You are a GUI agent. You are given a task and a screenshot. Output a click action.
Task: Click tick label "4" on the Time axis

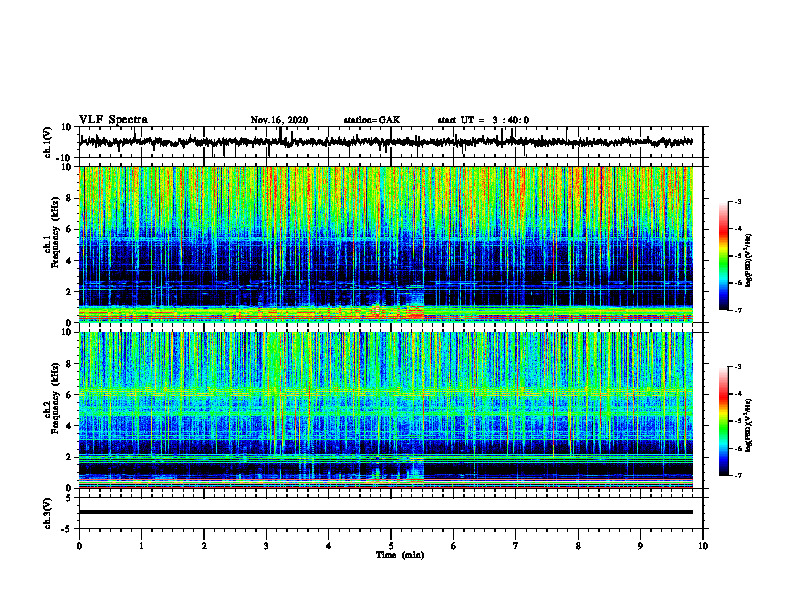329,546
